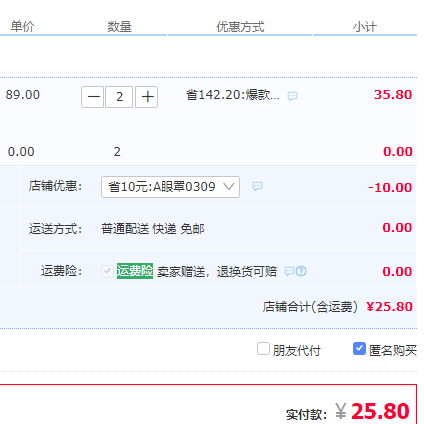This screenshot has height=424, width=424.
Task: Click the chevron arrow of 店铺优惠 dropdown
Action: [229, 187]
